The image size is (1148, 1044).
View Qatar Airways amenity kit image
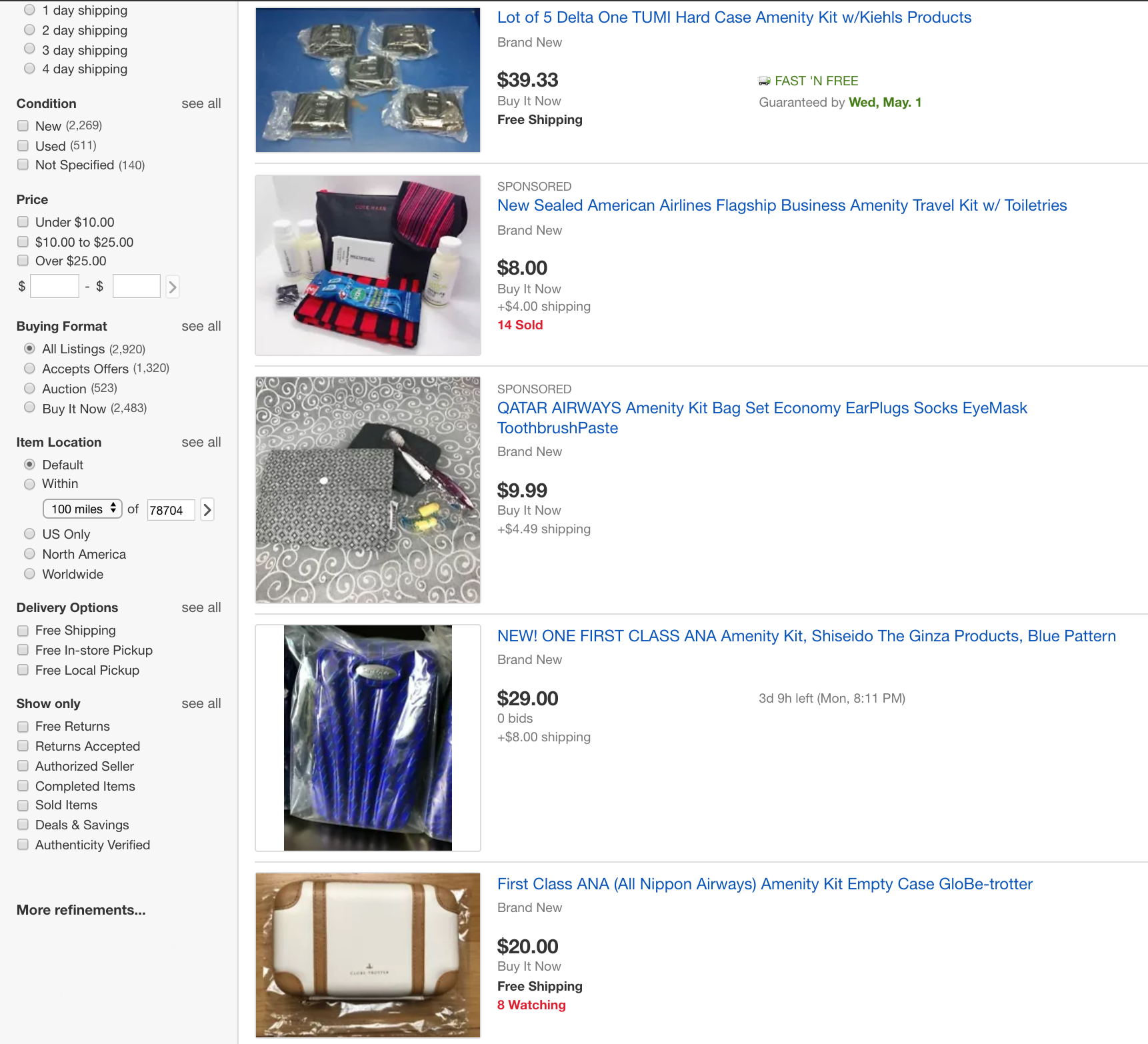(x=368, y=490)
